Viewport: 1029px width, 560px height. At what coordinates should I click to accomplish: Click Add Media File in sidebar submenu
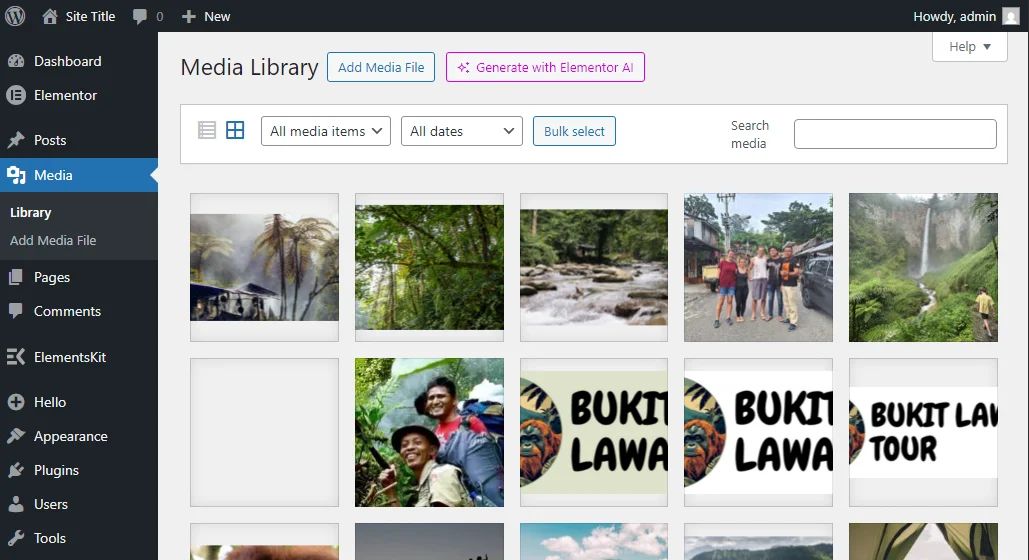tap(53, 240)
